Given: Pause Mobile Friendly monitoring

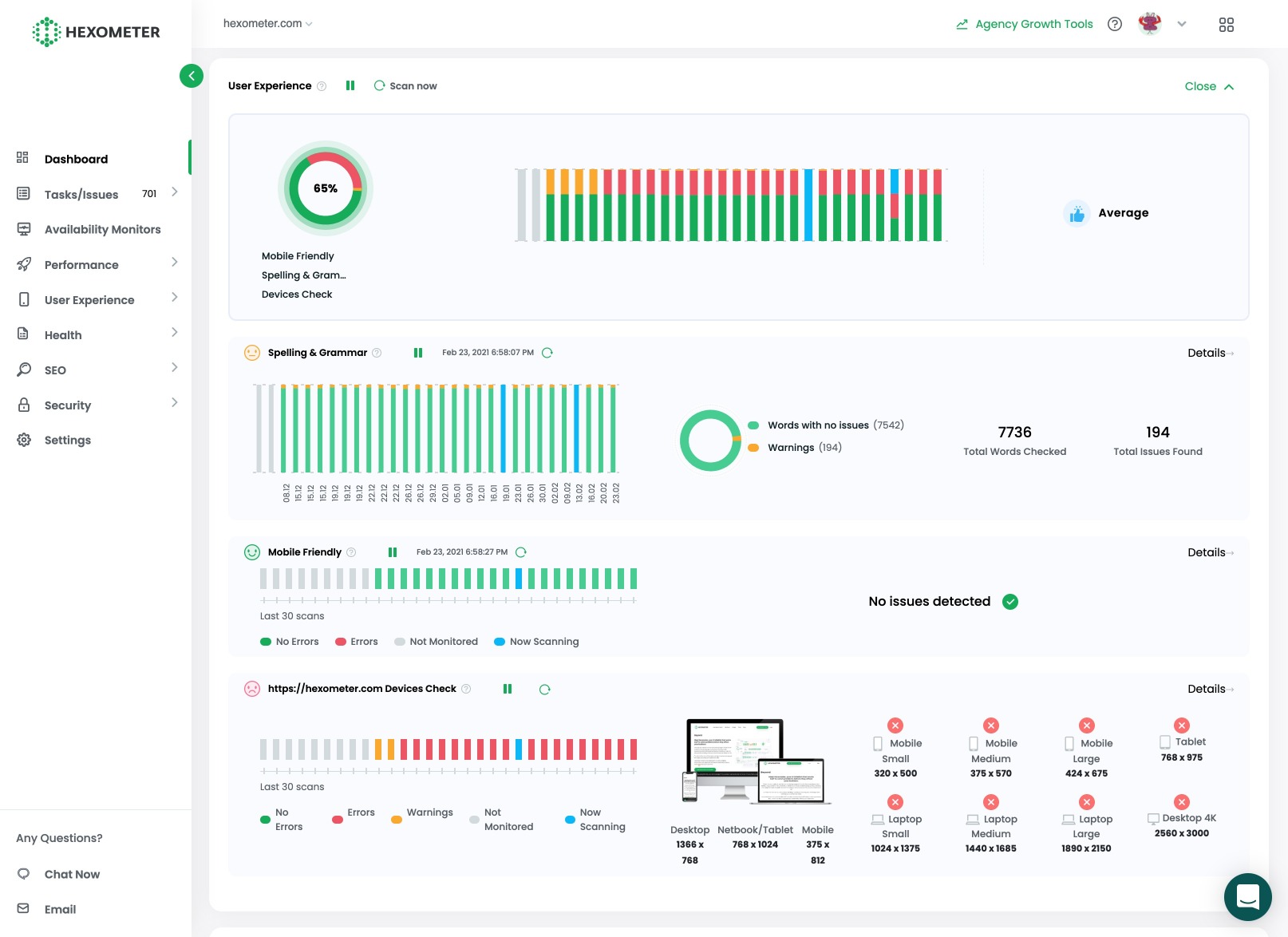Looking at the screenshot, I should pyautogui.click(x=393, y=552).
